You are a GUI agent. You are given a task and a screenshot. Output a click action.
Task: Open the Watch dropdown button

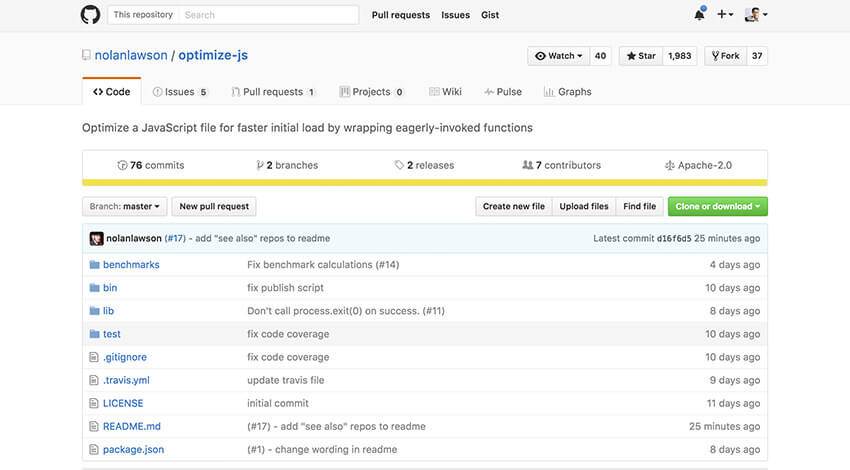(558, 56)
